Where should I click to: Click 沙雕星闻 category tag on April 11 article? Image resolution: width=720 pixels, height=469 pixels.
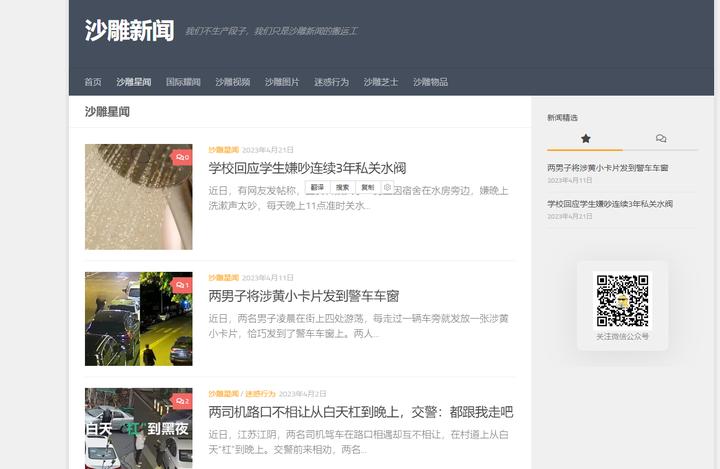(x=224, y=277)
